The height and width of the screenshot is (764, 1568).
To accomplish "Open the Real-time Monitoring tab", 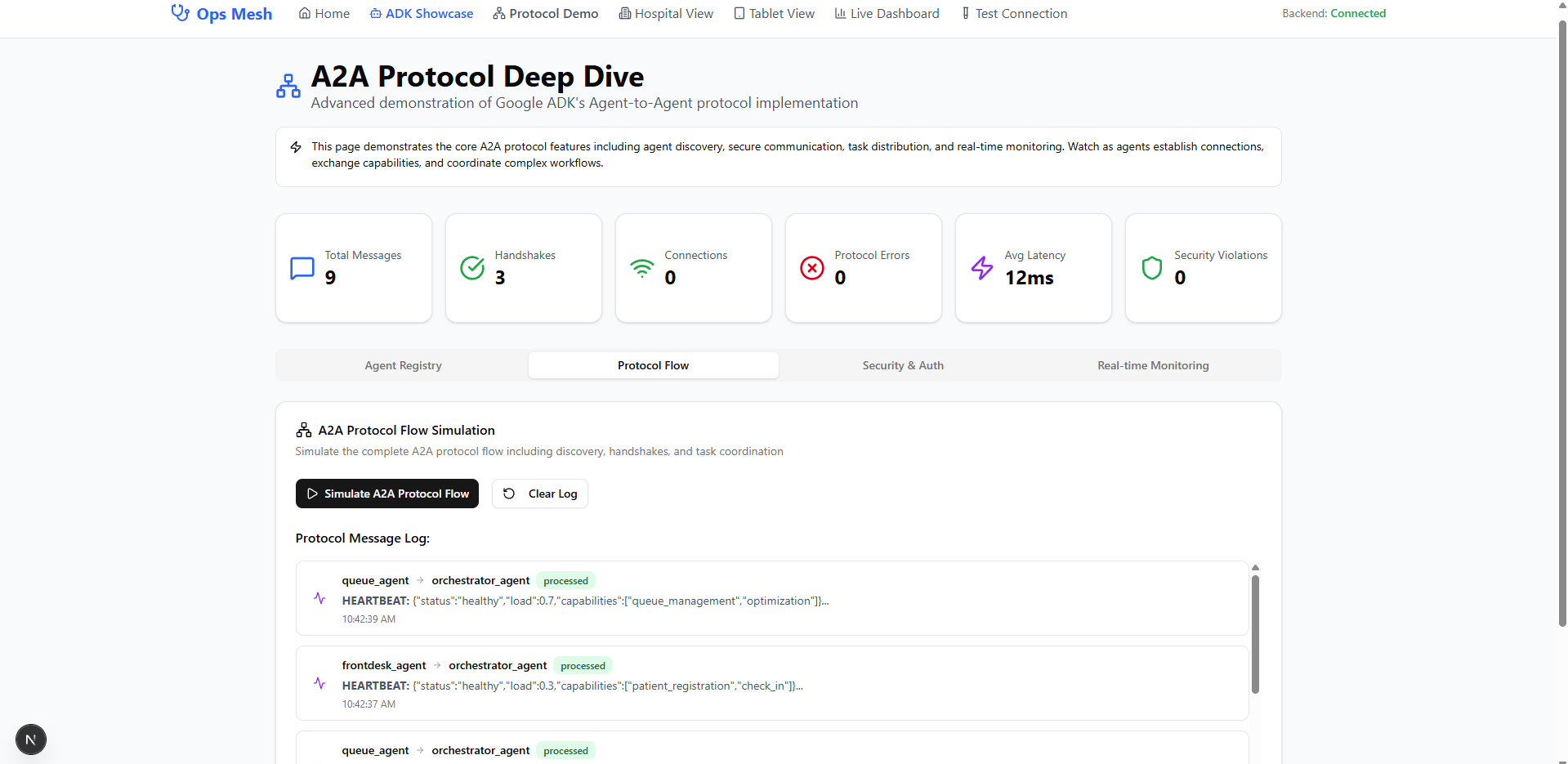I will pyautogui.click(x=1154, y=365).
